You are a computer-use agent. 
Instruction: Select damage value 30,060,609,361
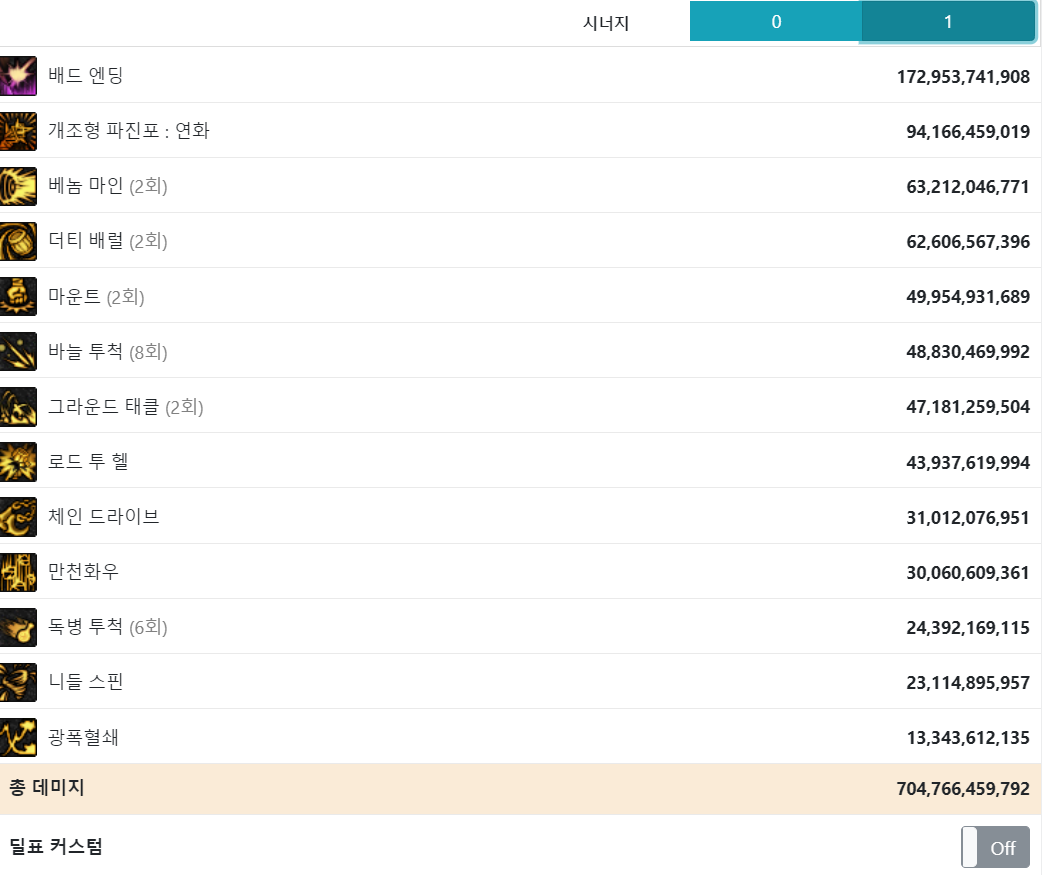(968, 573)
